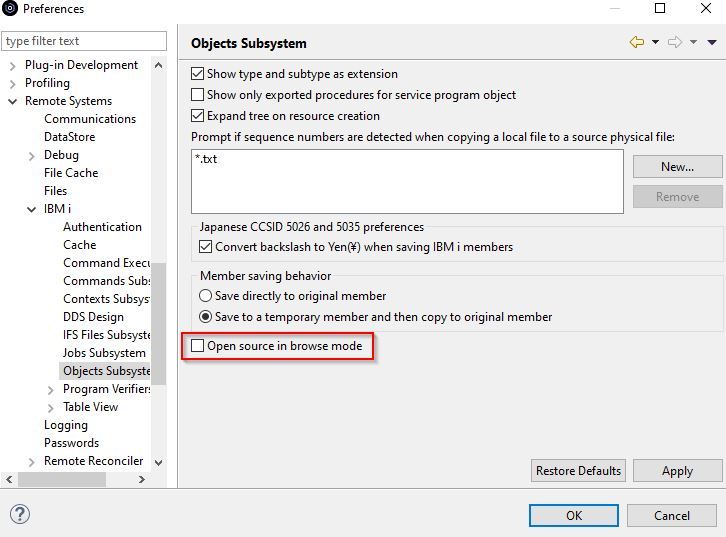Image resolution: width=726 pixels, height=537 pixels.
Task: Click the help question mark icon
Action: tap(20, 515)
